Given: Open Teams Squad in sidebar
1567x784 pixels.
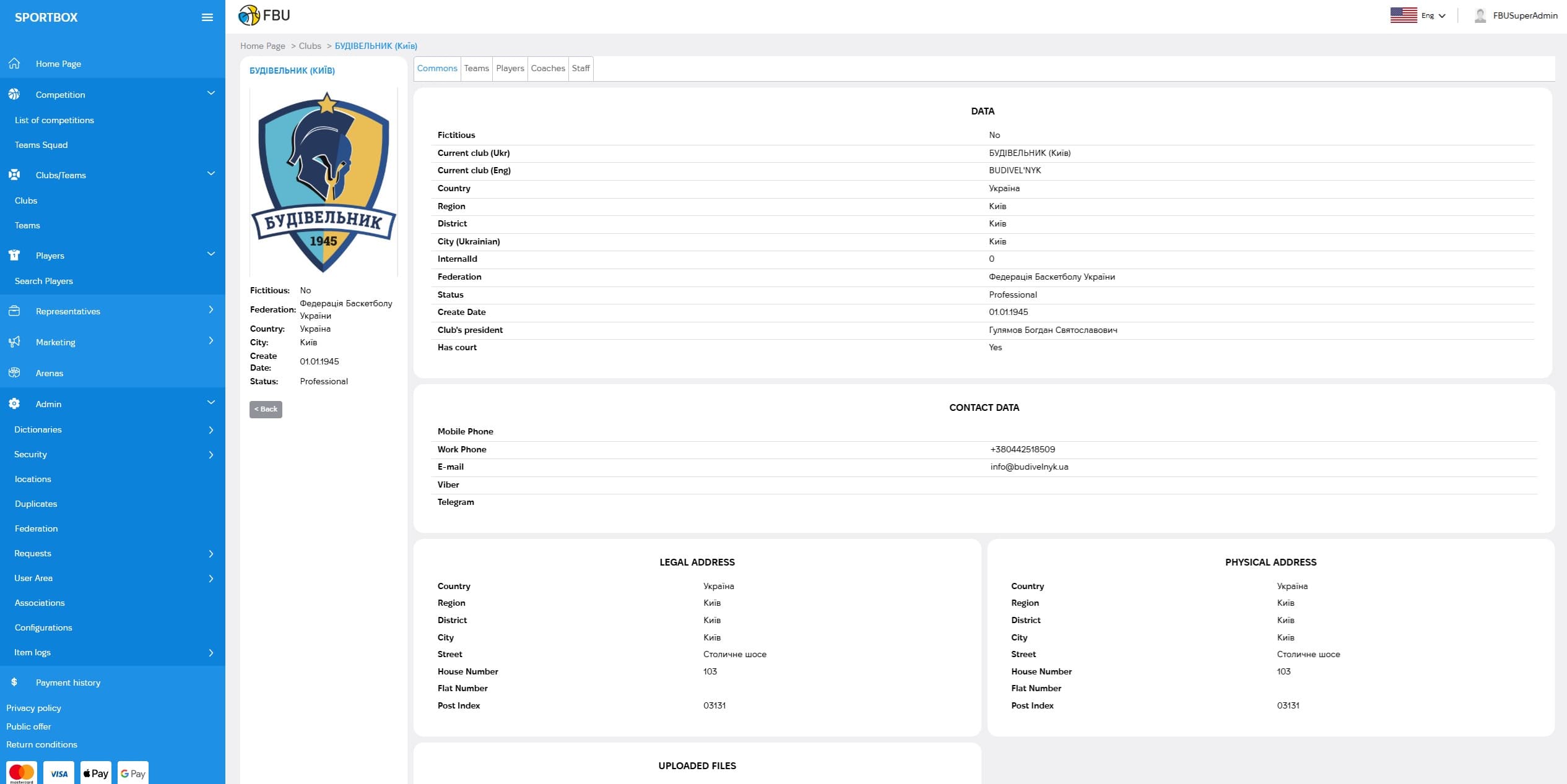Looking at the screenshot, I should 41,145.
